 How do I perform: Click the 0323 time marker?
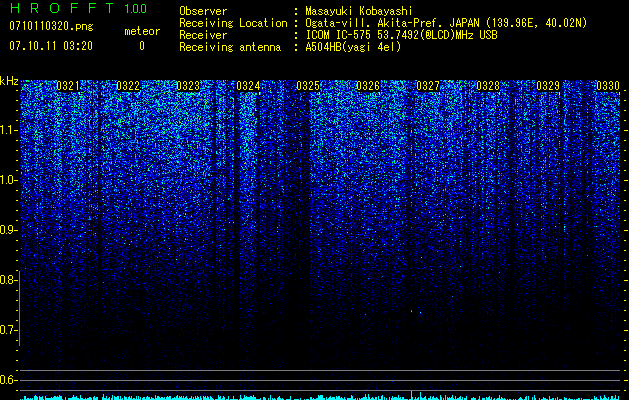pyautogui.click(x=188, y=86)
